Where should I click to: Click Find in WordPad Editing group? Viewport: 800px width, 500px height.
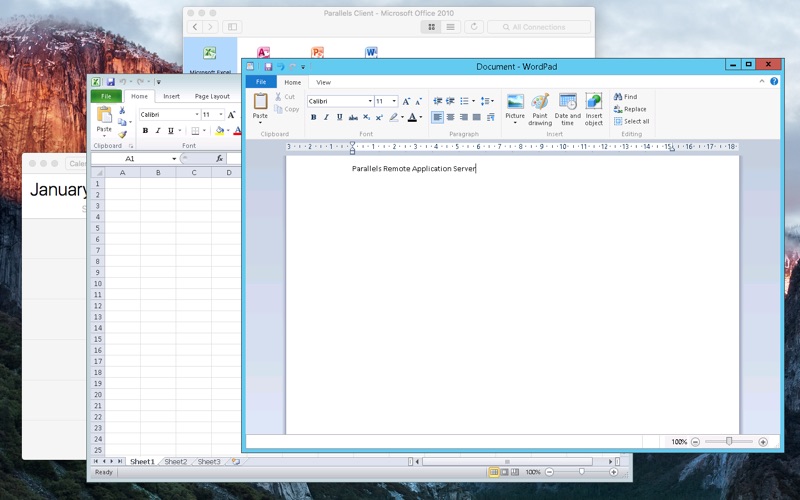(x=626, y=96)
